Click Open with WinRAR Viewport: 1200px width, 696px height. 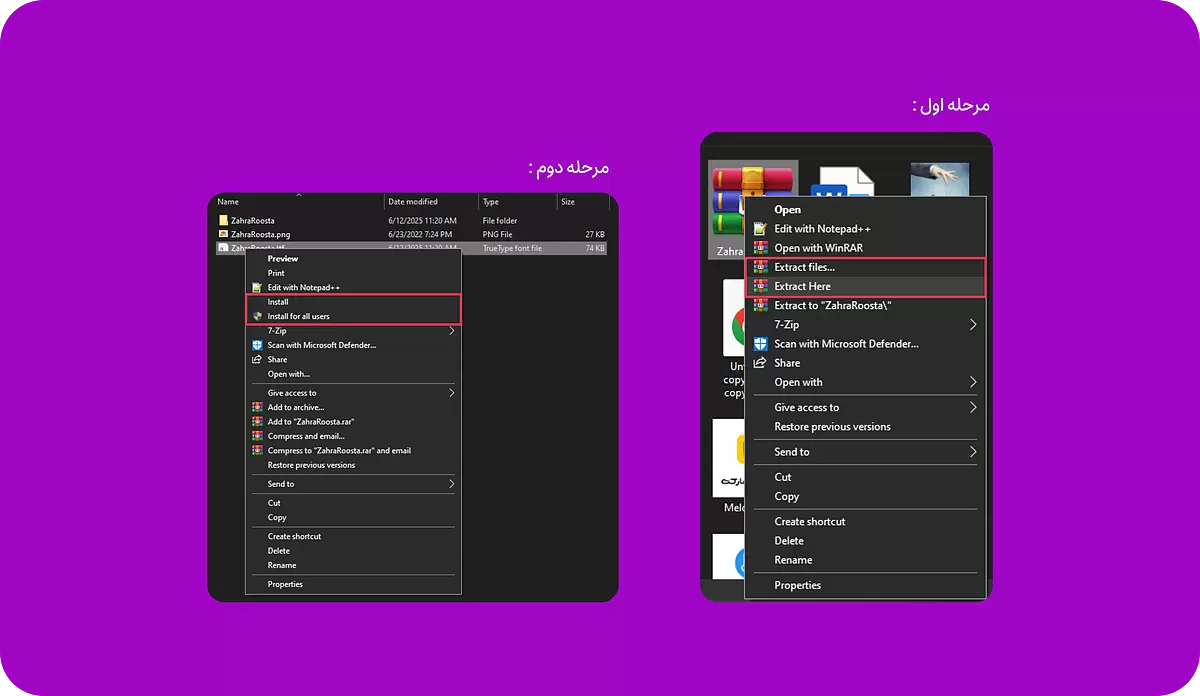click(818, 248)
